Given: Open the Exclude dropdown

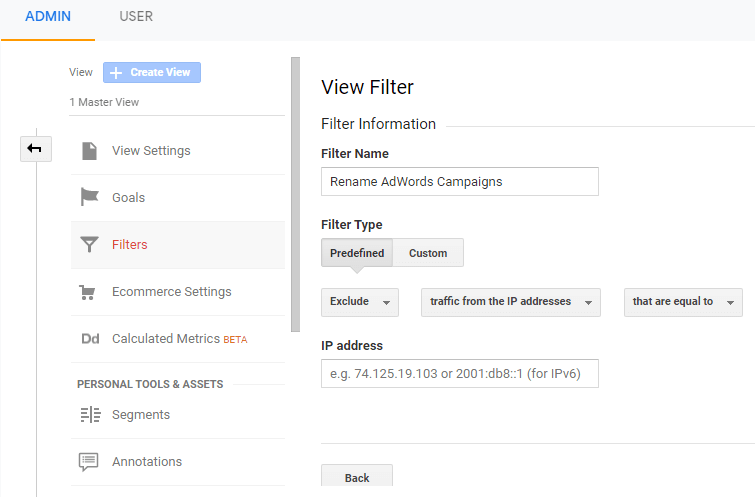Looking at the screenshot, I should (360, 302).
